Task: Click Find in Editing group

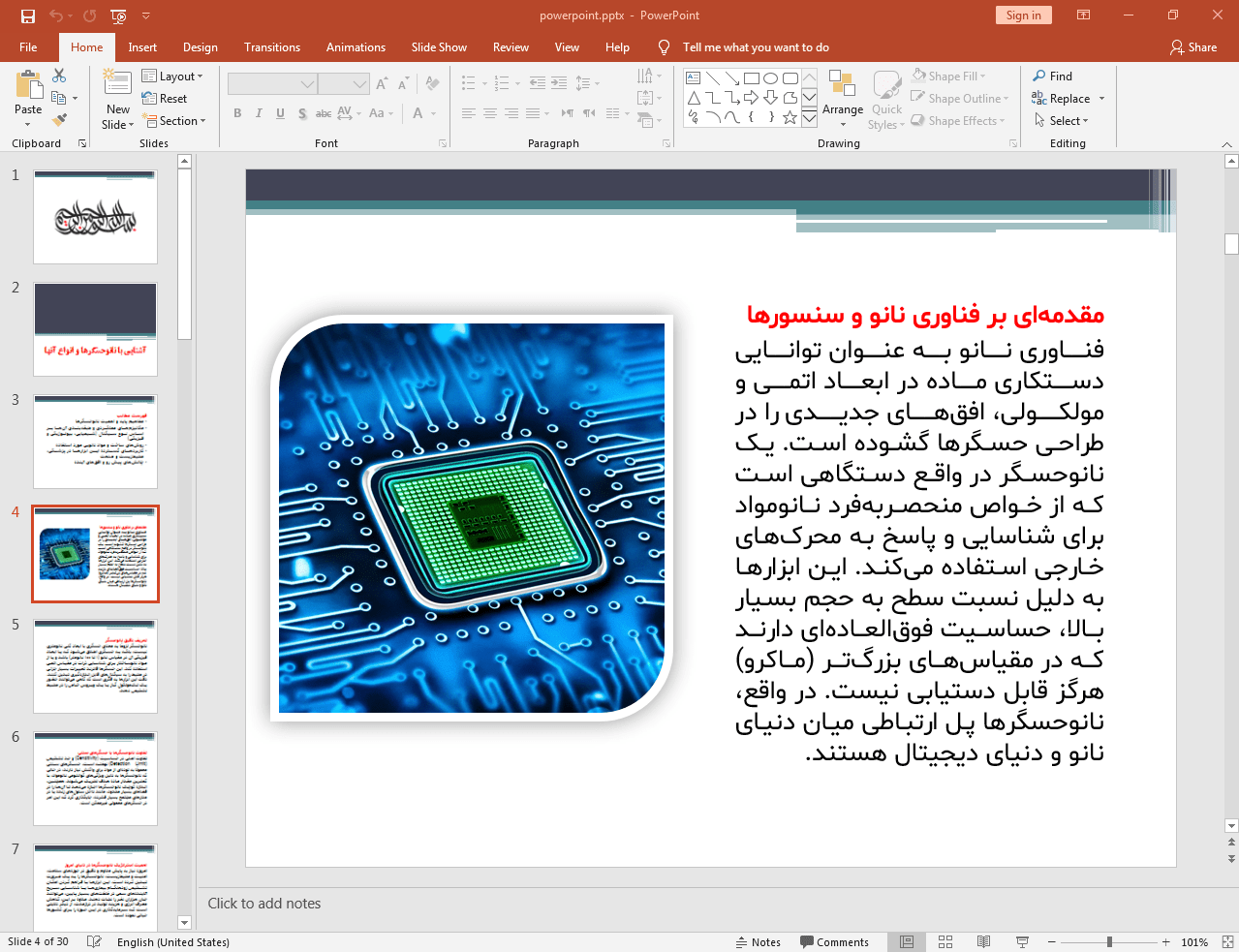Action: 1053,76
